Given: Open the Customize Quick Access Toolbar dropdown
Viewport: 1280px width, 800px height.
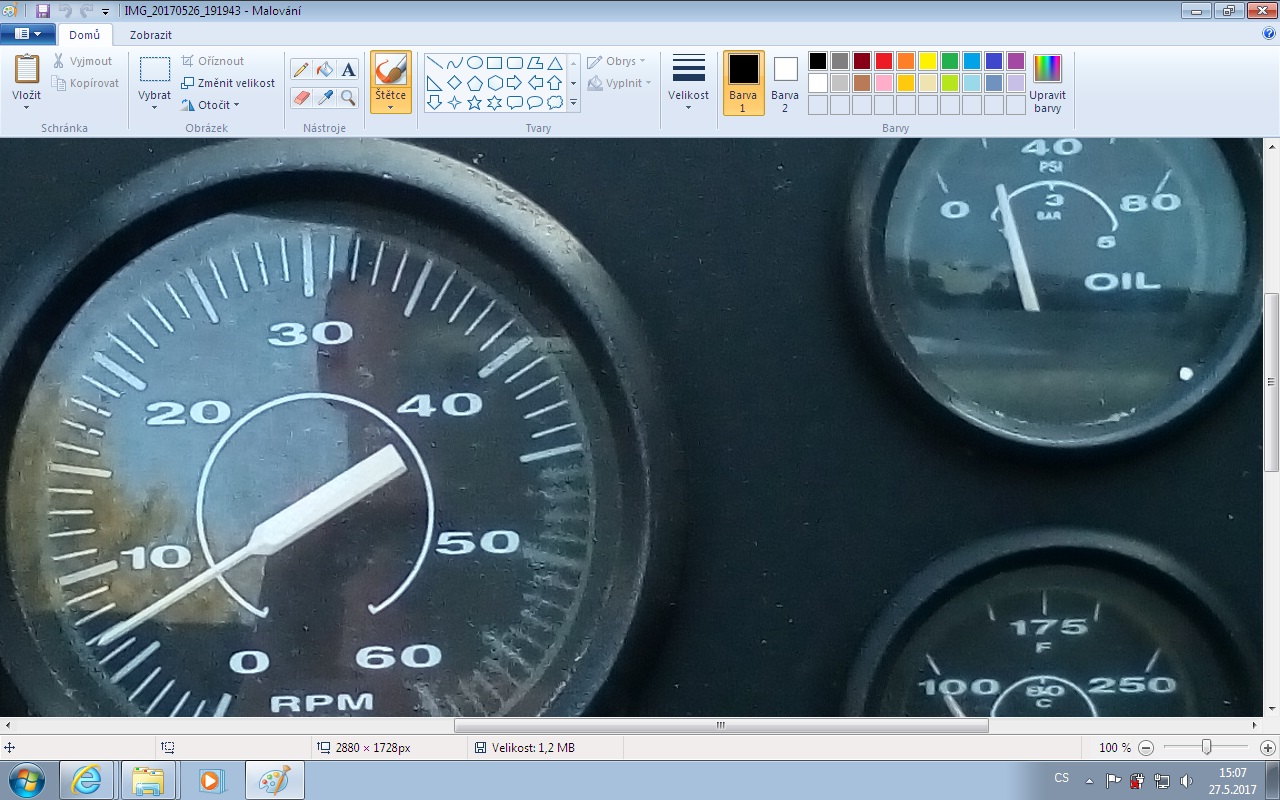Looking at the screenshot, I should [106, 12].
